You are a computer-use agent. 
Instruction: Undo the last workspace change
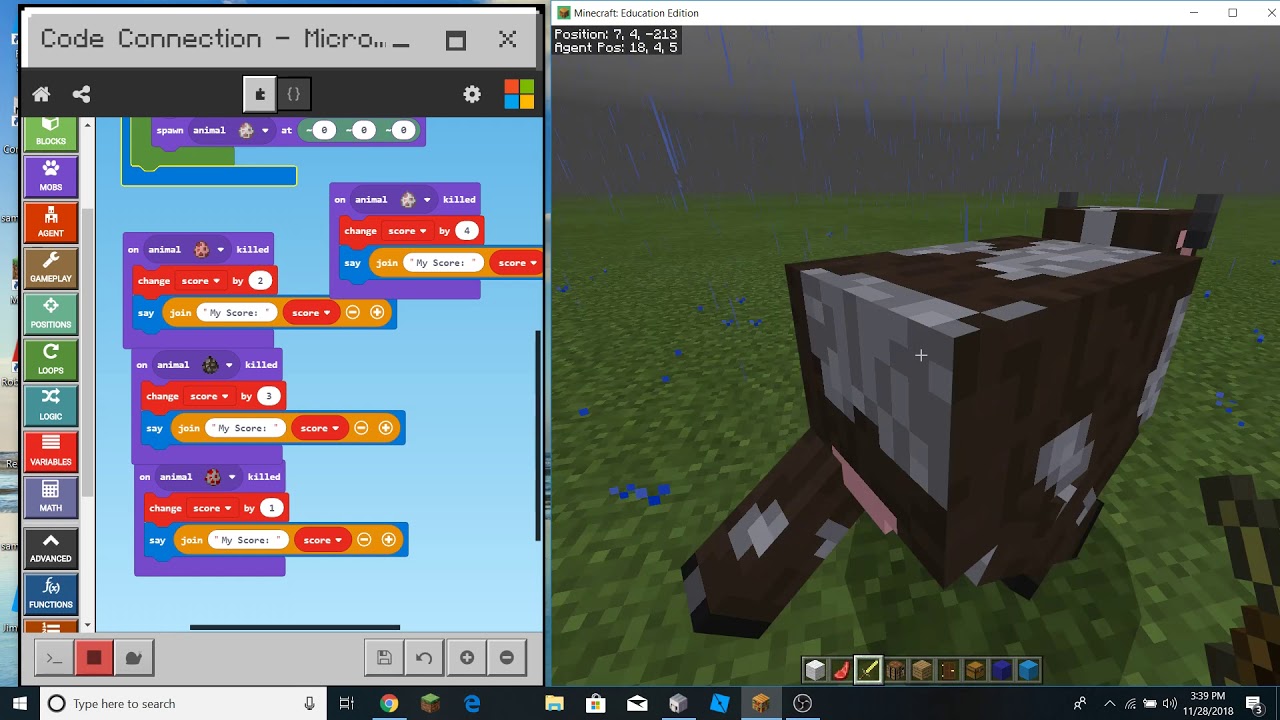point(424,657)
